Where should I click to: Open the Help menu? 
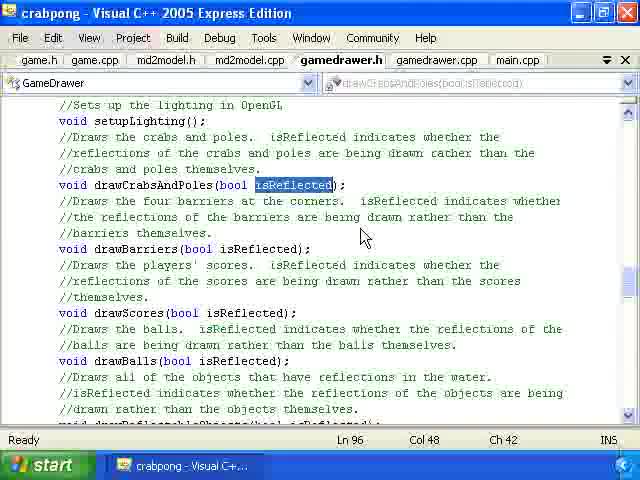[426, 38]
